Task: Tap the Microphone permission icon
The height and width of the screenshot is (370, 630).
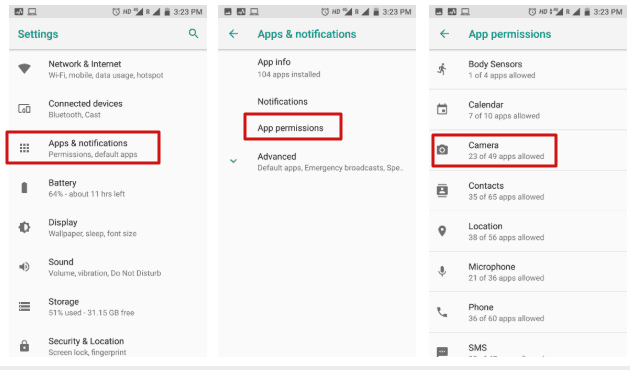Action: pyautogui.click(x=442, y=272)
